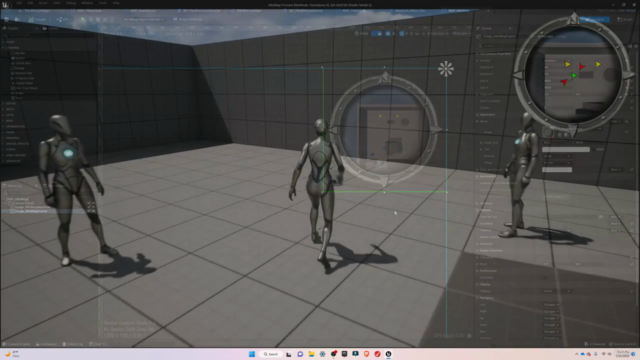This screenshot has height=360, width=640.
Task: Switch to Graph mode
Action: [x=625, y=19]
